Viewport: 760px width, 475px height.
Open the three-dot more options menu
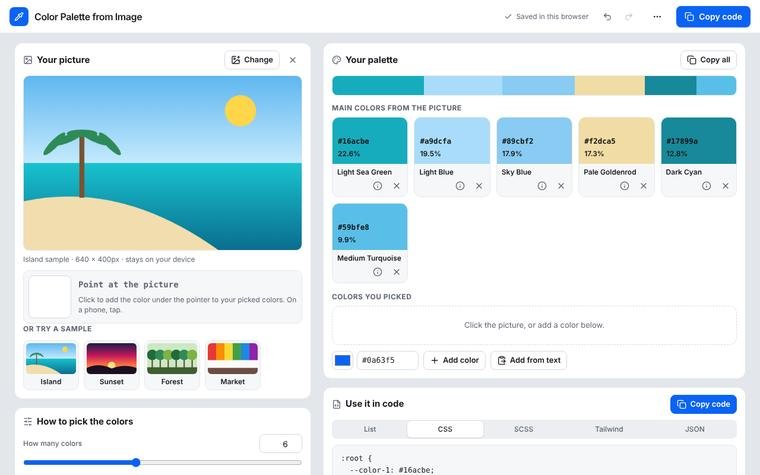tap(657, 16)
